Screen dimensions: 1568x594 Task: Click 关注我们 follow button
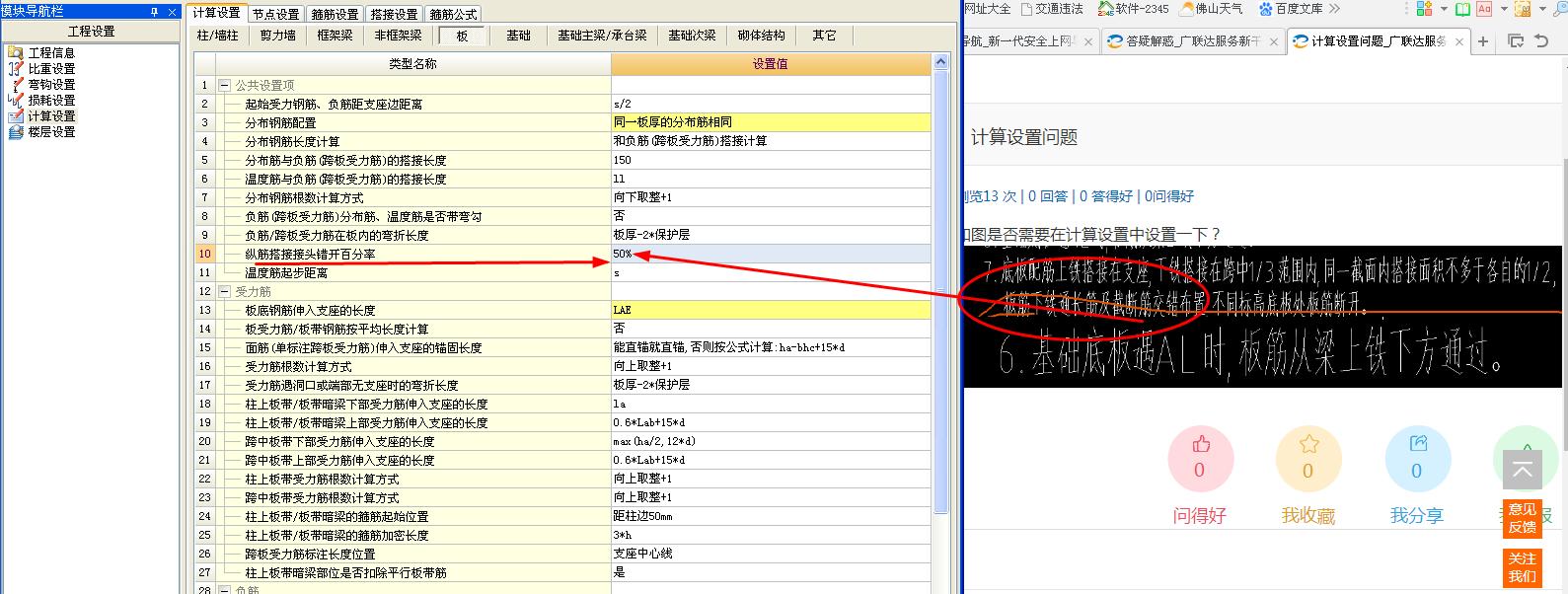coord(1522,567)
